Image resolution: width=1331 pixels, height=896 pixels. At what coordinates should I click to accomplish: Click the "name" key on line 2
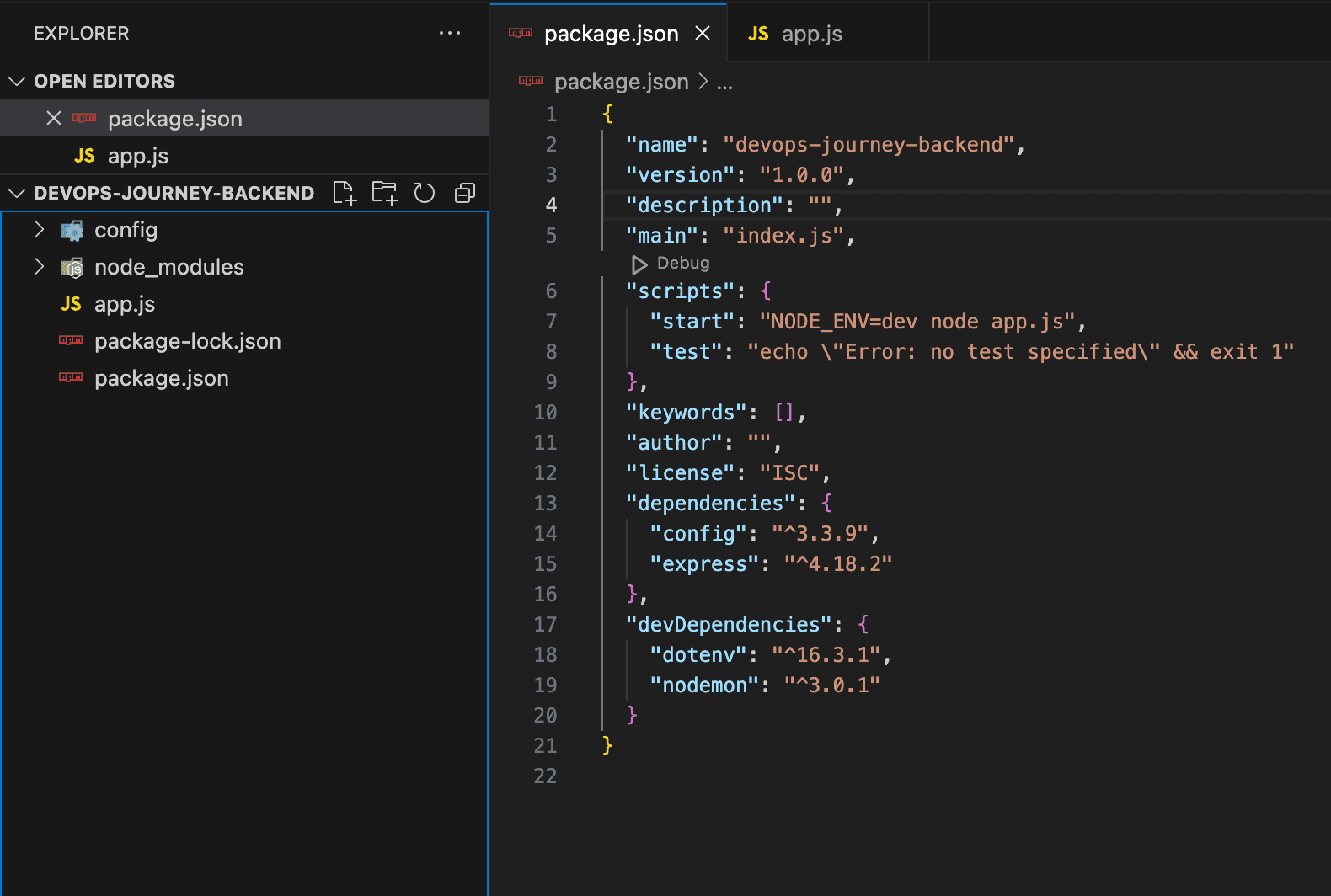662,145
